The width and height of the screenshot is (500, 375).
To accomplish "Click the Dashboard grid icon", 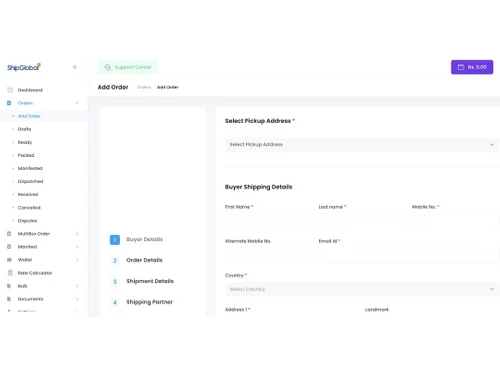I will tap(10, 90).
